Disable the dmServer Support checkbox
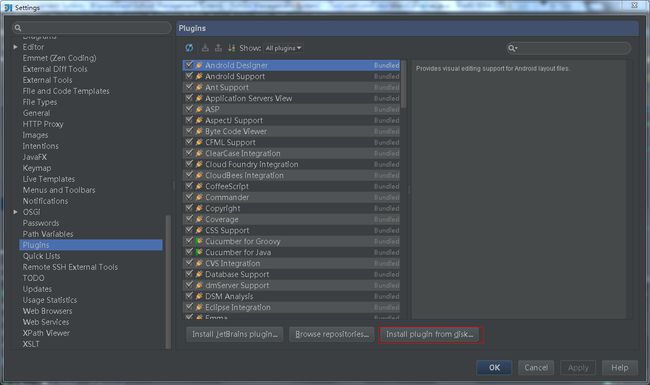 pyautogui.click(x=189, y=285)
